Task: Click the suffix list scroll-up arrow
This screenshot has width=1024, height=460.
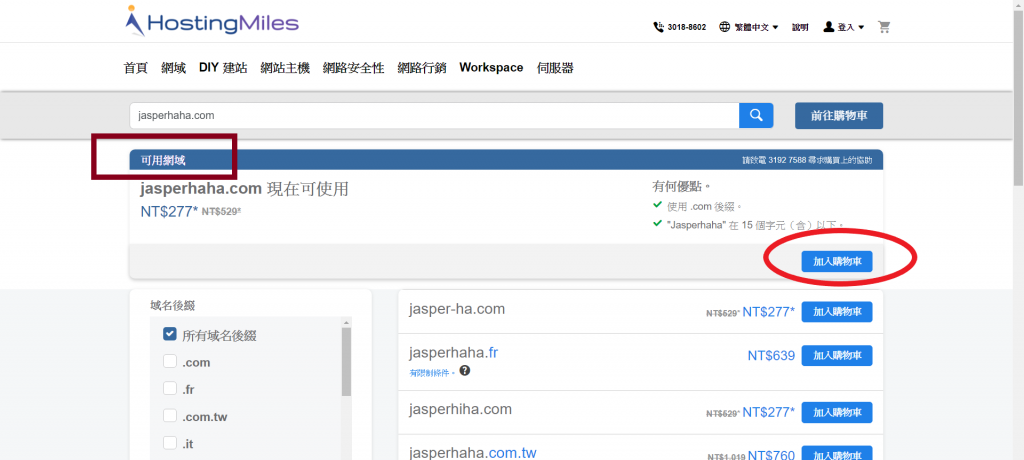Action: 346,322
